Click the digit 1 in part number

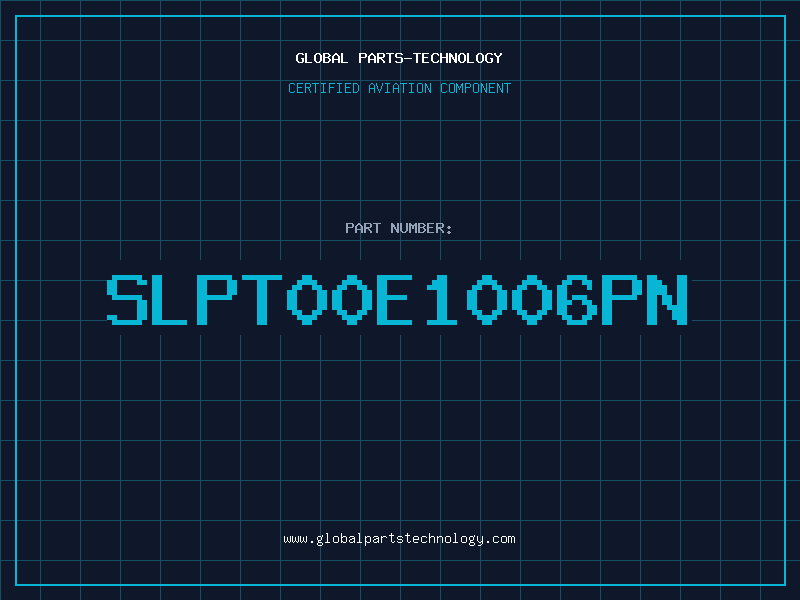click(441, 299)
